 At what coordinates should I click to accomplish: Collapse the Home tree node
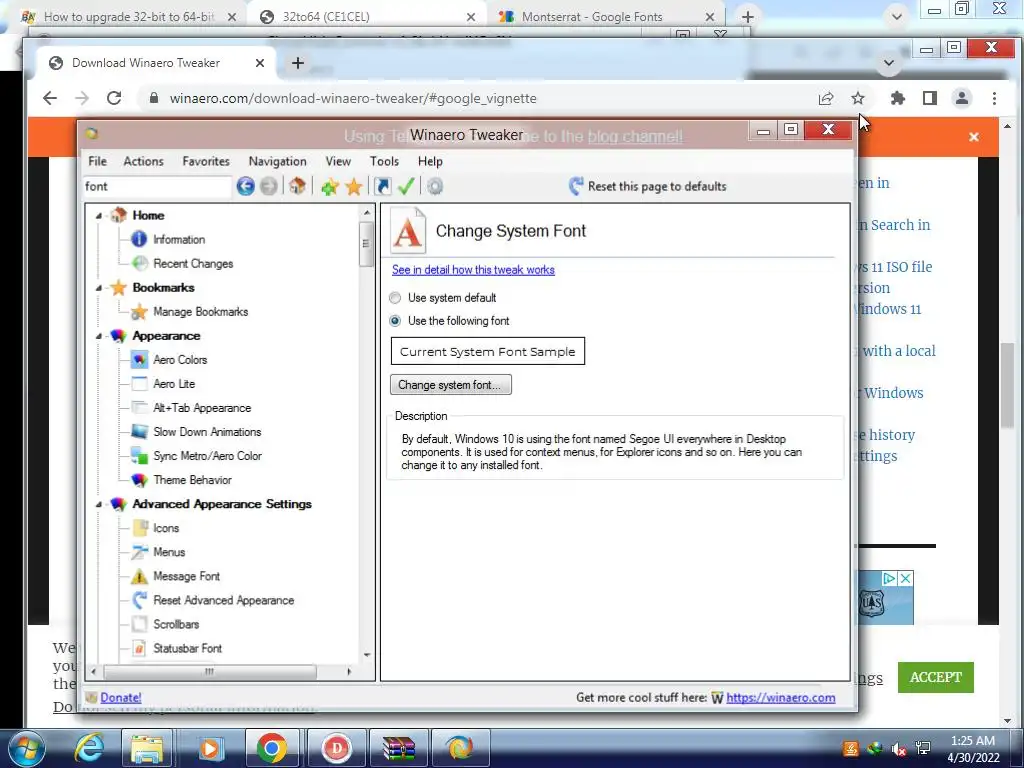(99, 216)
